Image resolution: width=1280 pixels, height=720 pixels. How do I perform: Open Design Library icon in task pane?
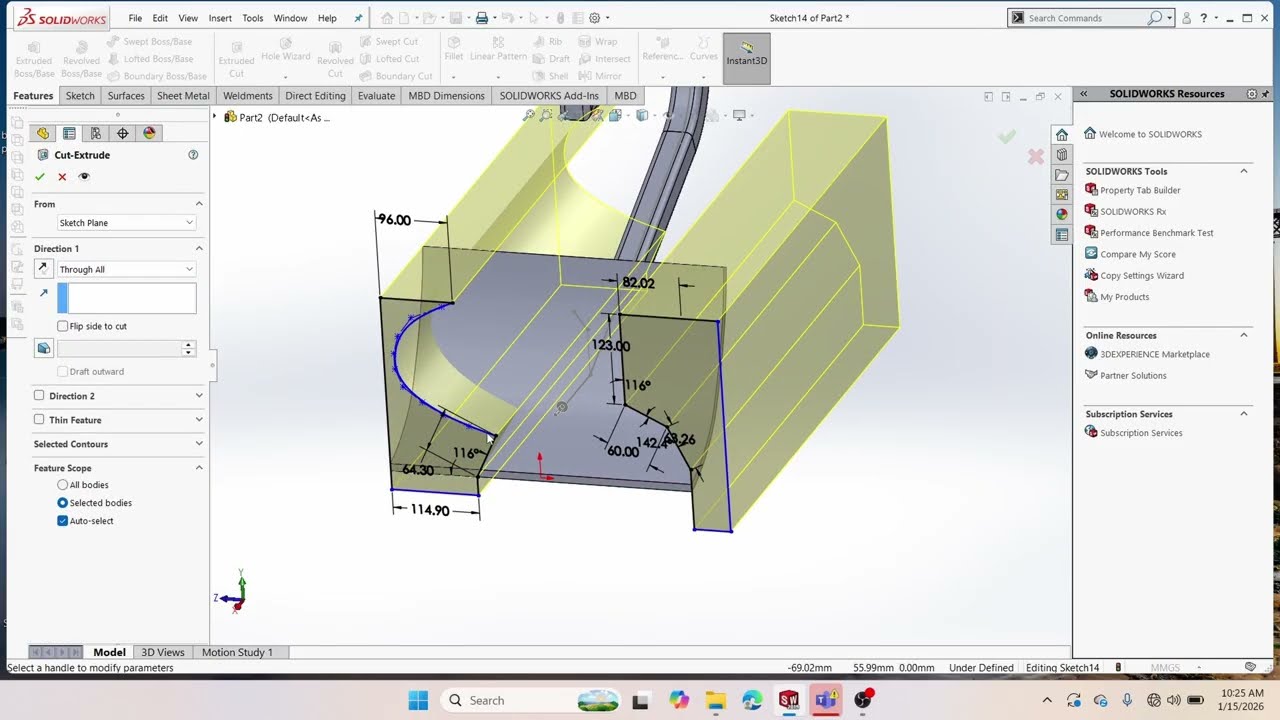1062,155
